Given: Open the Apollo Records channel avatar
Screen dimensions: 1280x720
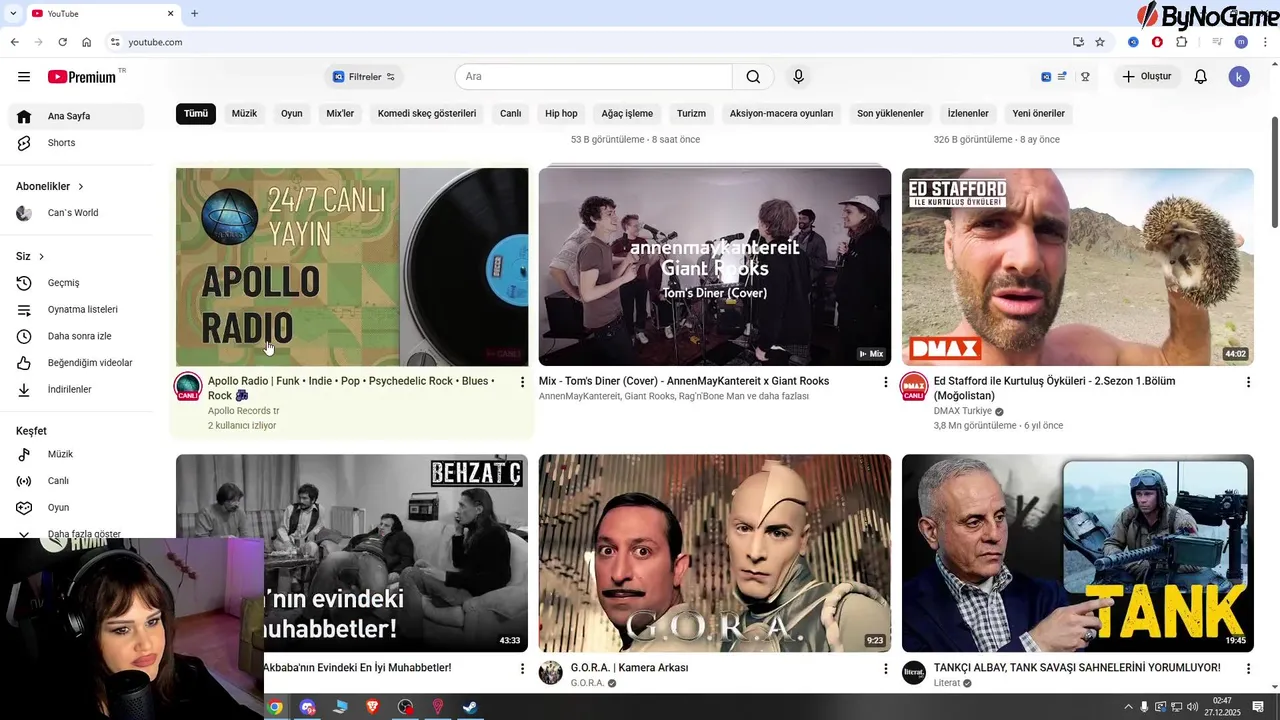Looking at the screenshot, I should (x=188, y=386).
